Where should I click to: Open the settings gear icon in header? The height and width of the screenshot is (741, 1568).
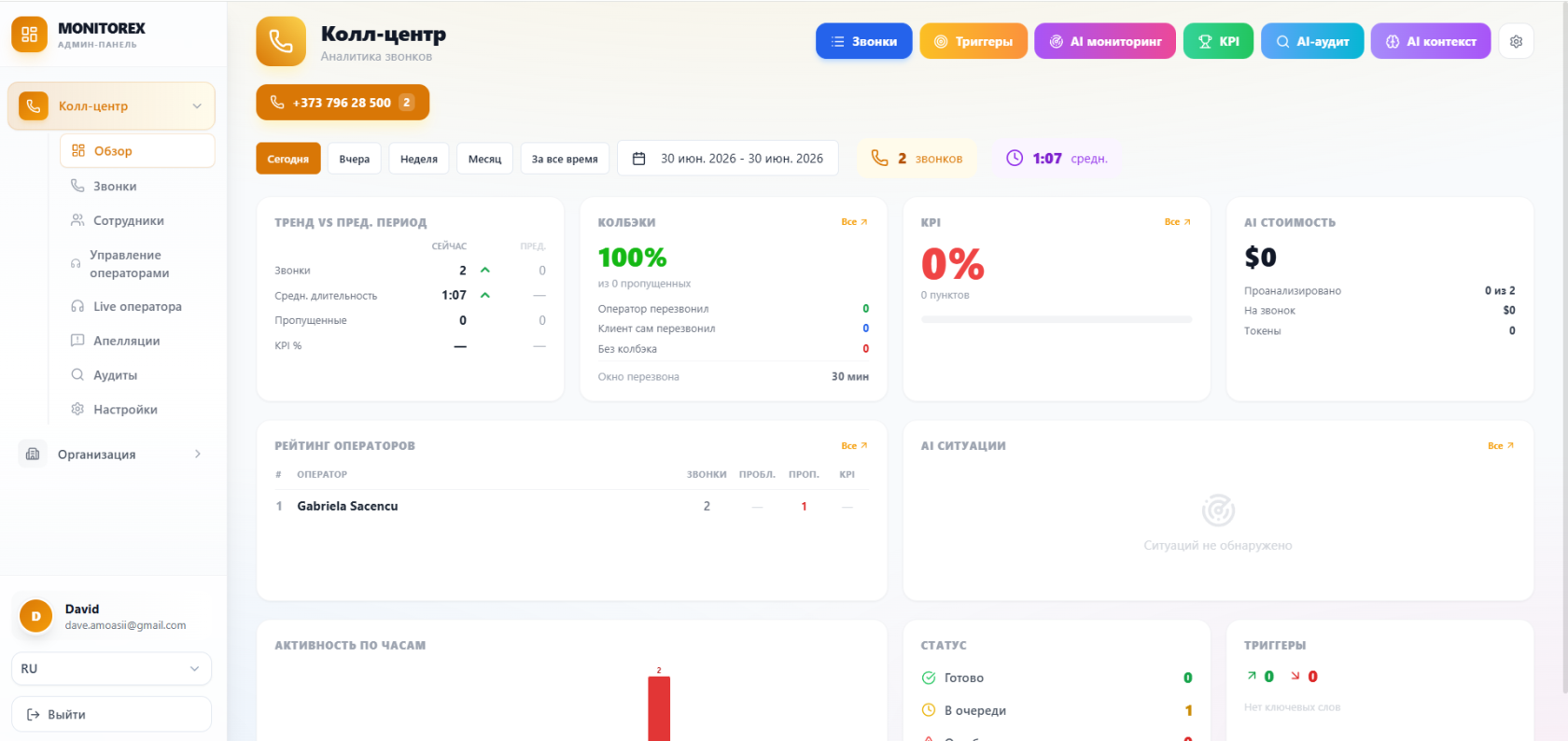click(1516, 41)
